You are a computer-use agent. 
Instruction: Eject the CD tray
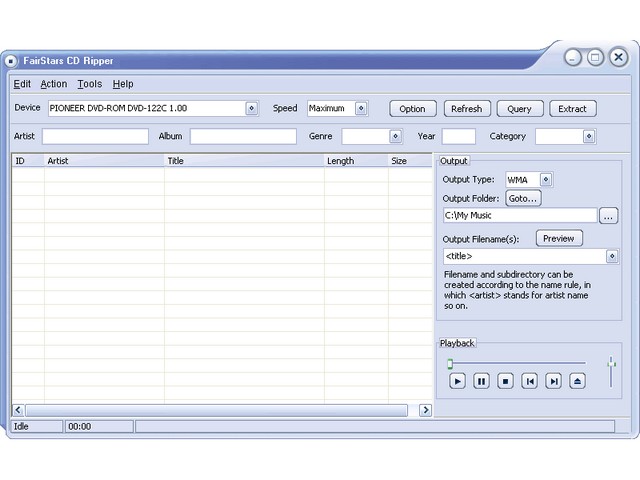tap(577, 381)
